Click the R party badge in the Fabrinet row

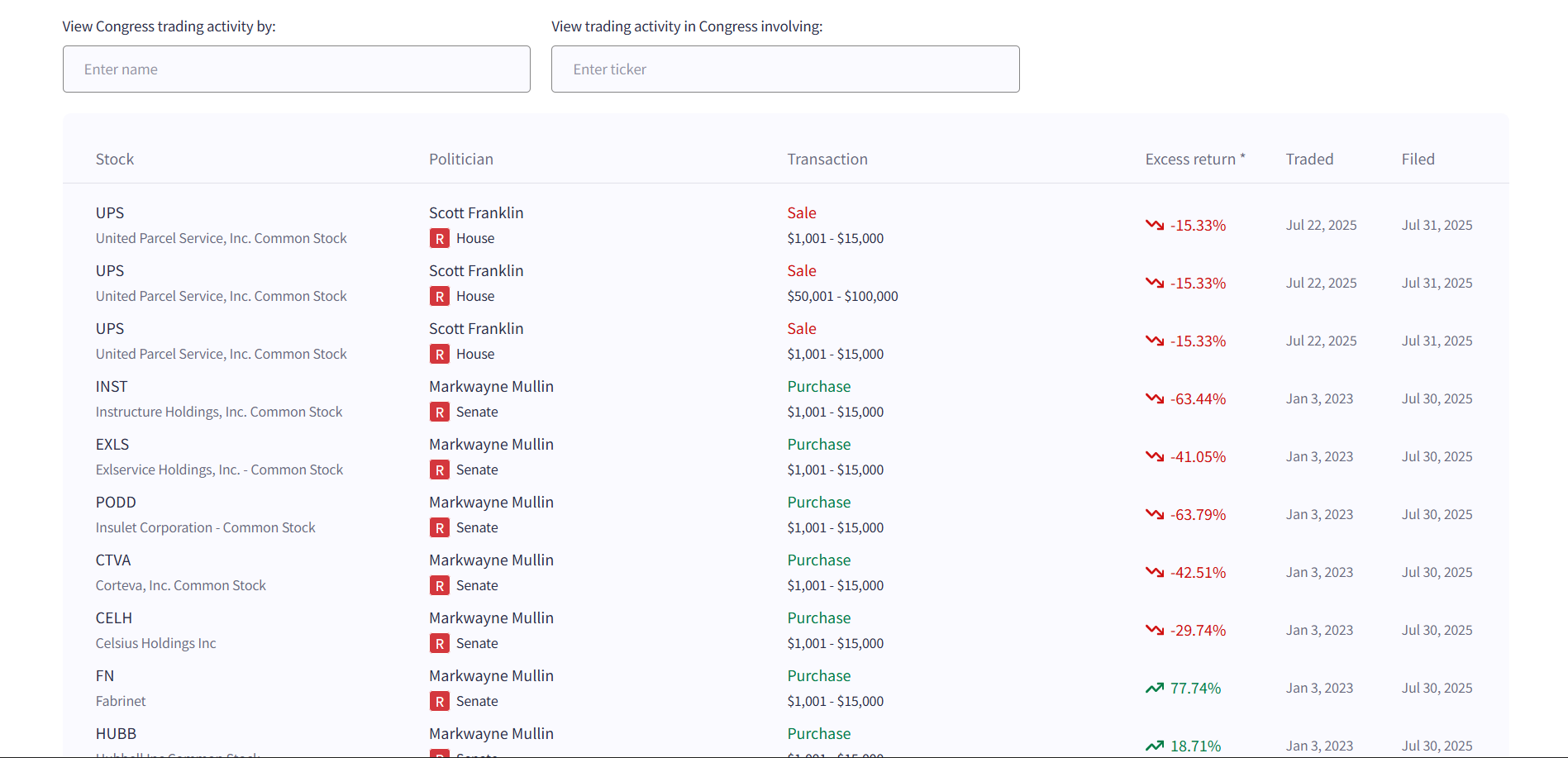[x=439, y=702]
